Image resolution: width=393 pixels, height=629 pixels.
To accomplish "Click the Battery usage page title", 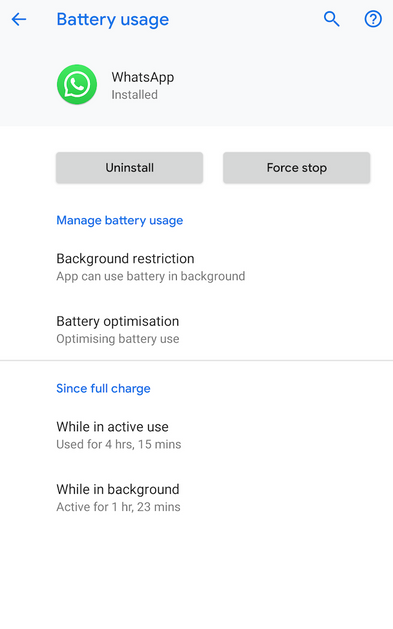I will click(x=113, y=20).
